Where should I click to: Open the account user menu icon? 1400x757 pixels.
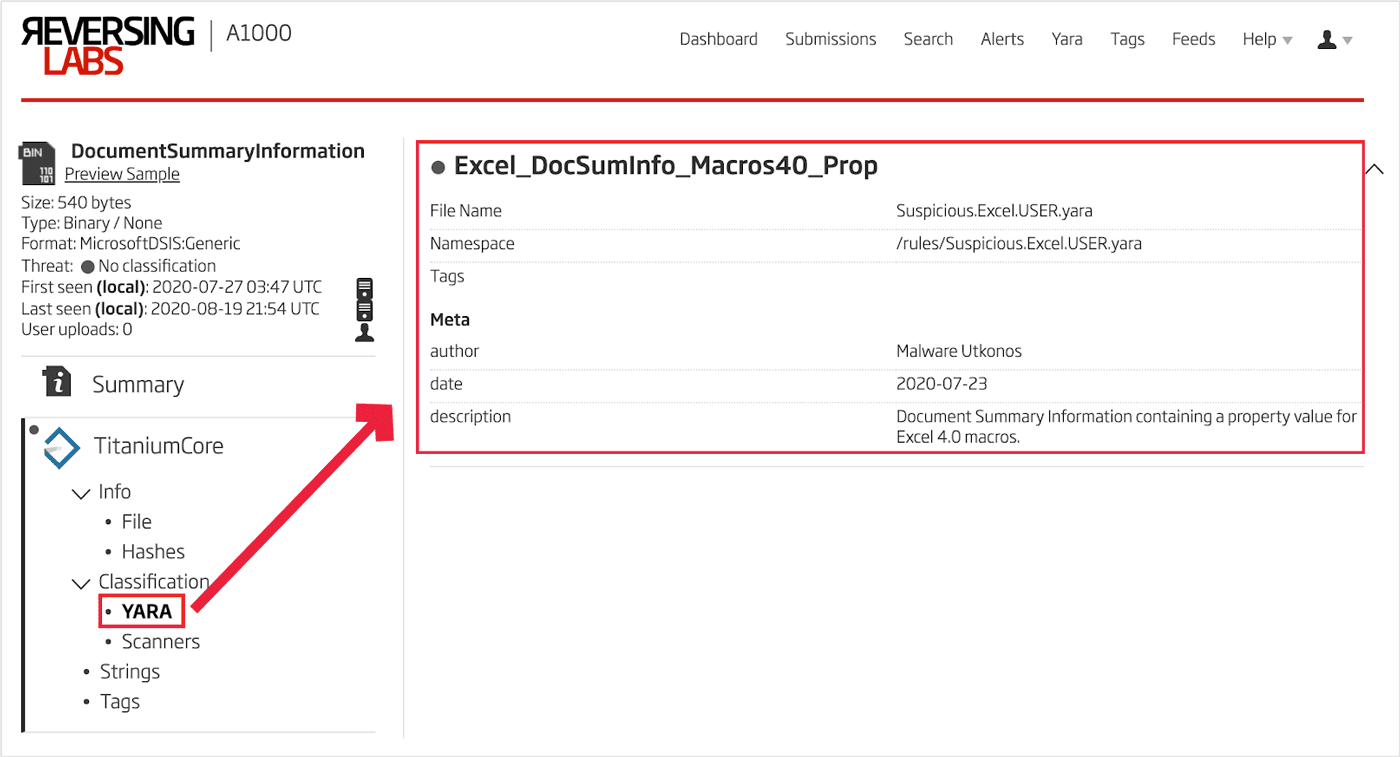point(1327,38)
